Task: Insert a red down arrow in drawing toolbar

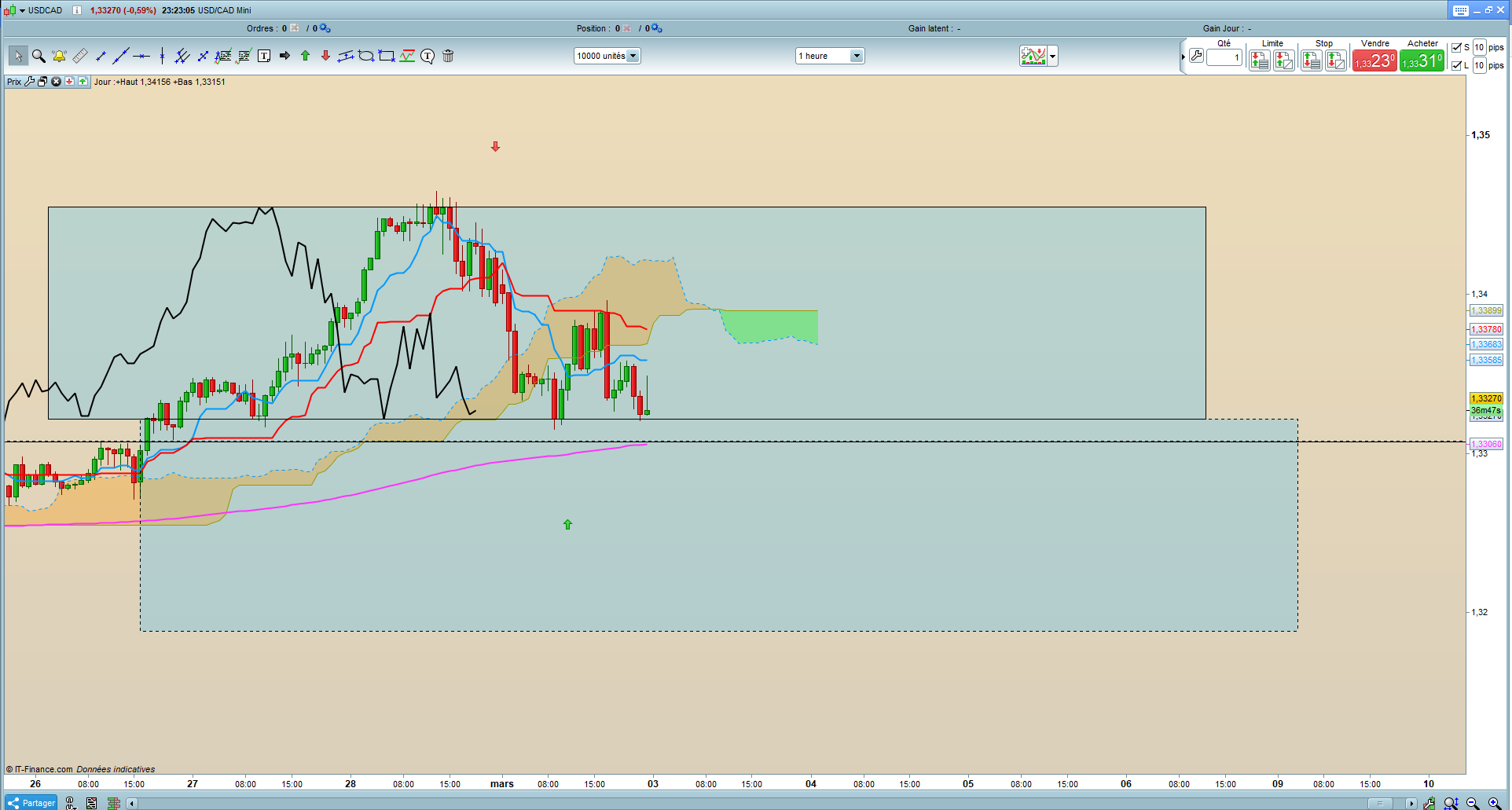Action: tap(325, 56)
